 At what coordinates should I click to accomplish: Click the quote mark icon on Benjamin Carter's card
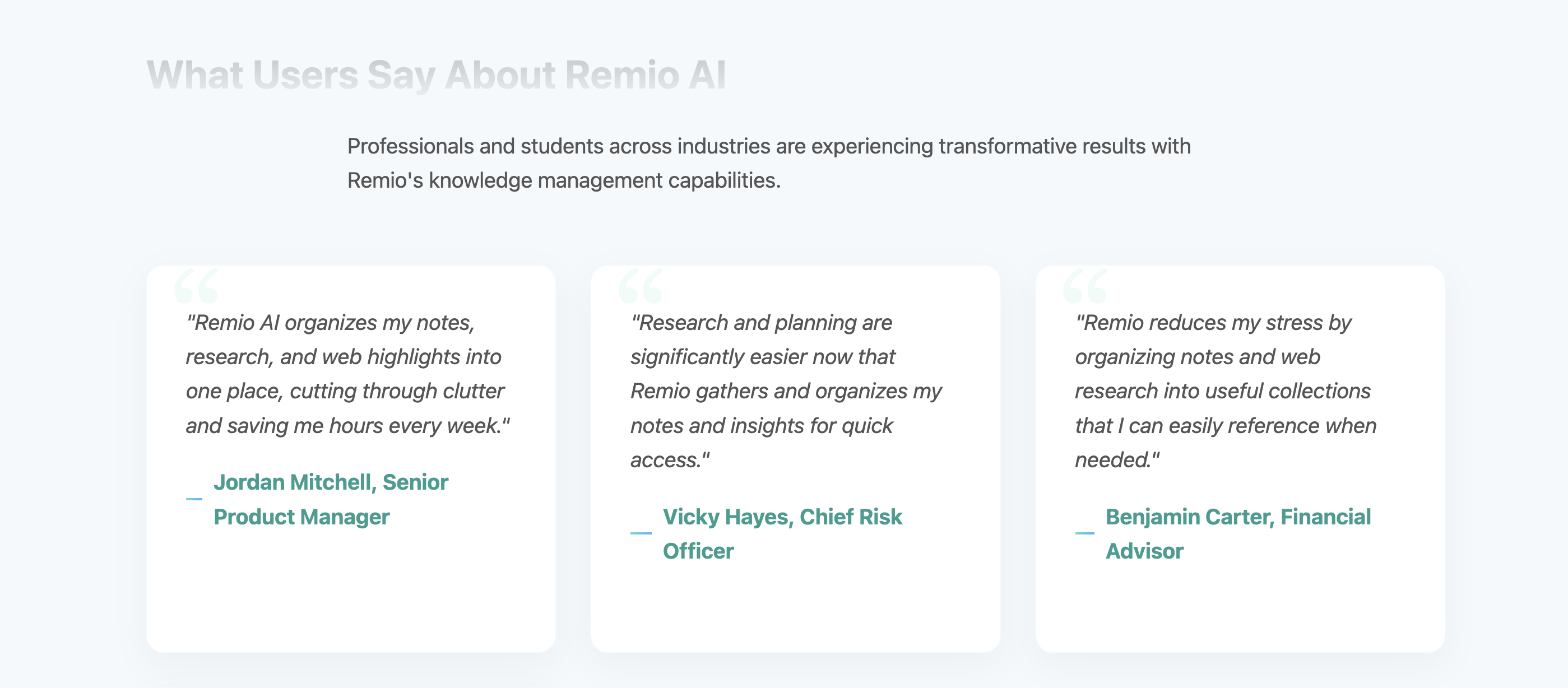click(x=1085, y=285)
